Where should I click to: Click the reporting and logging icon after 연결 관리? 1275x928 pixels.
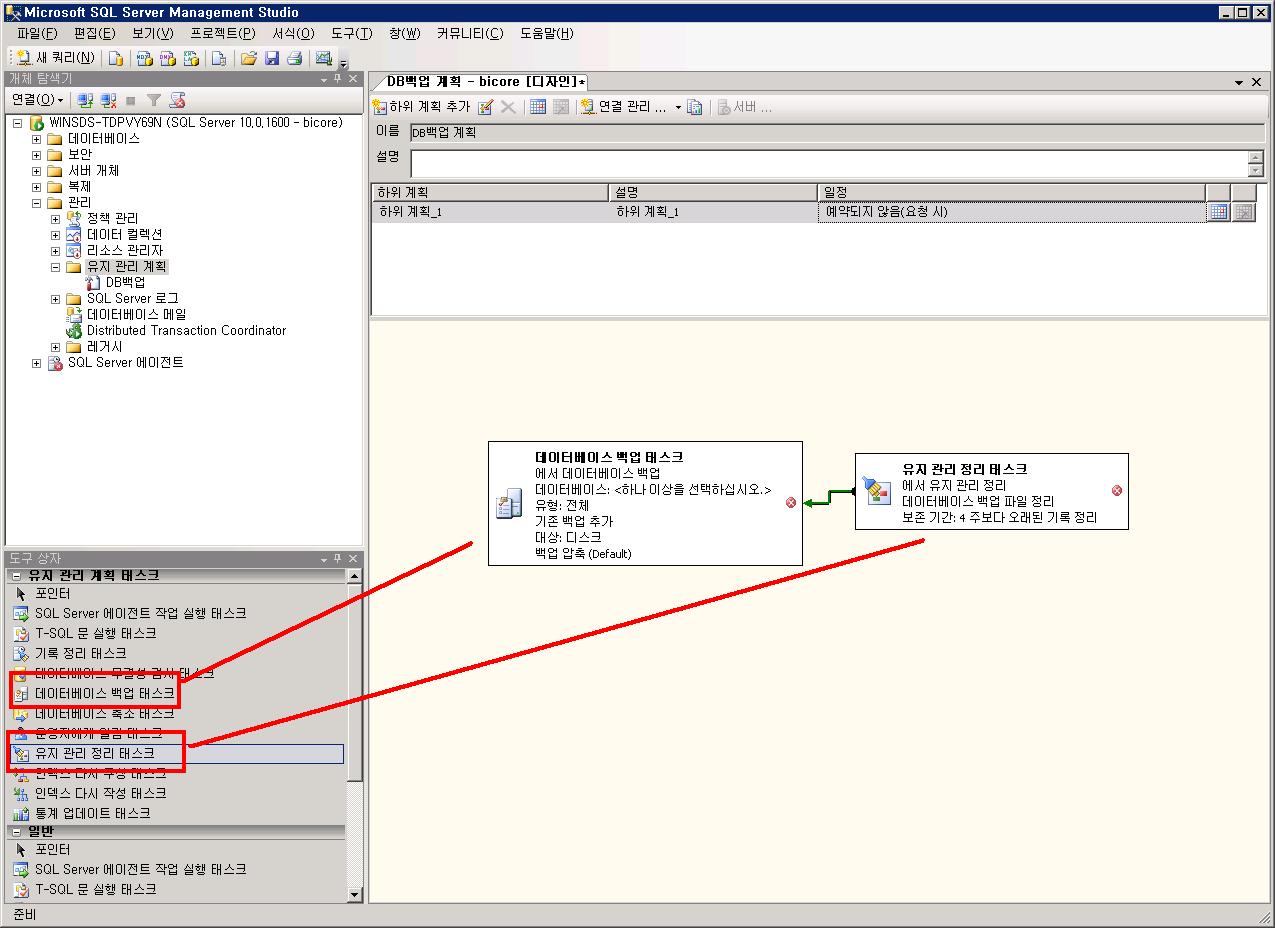click(695, 107)
